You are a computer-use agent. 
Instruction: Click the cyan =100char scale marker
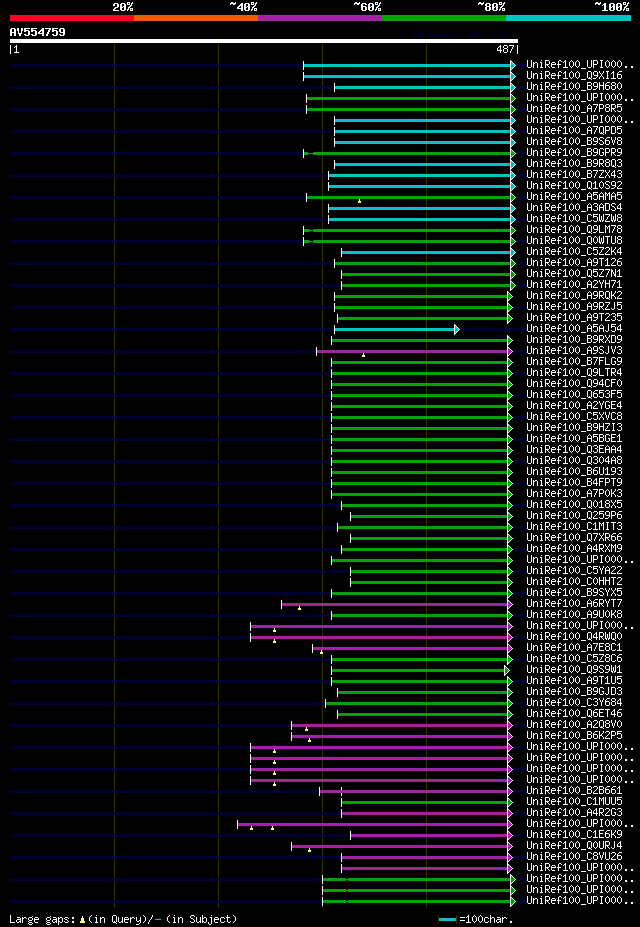(447, 919)
